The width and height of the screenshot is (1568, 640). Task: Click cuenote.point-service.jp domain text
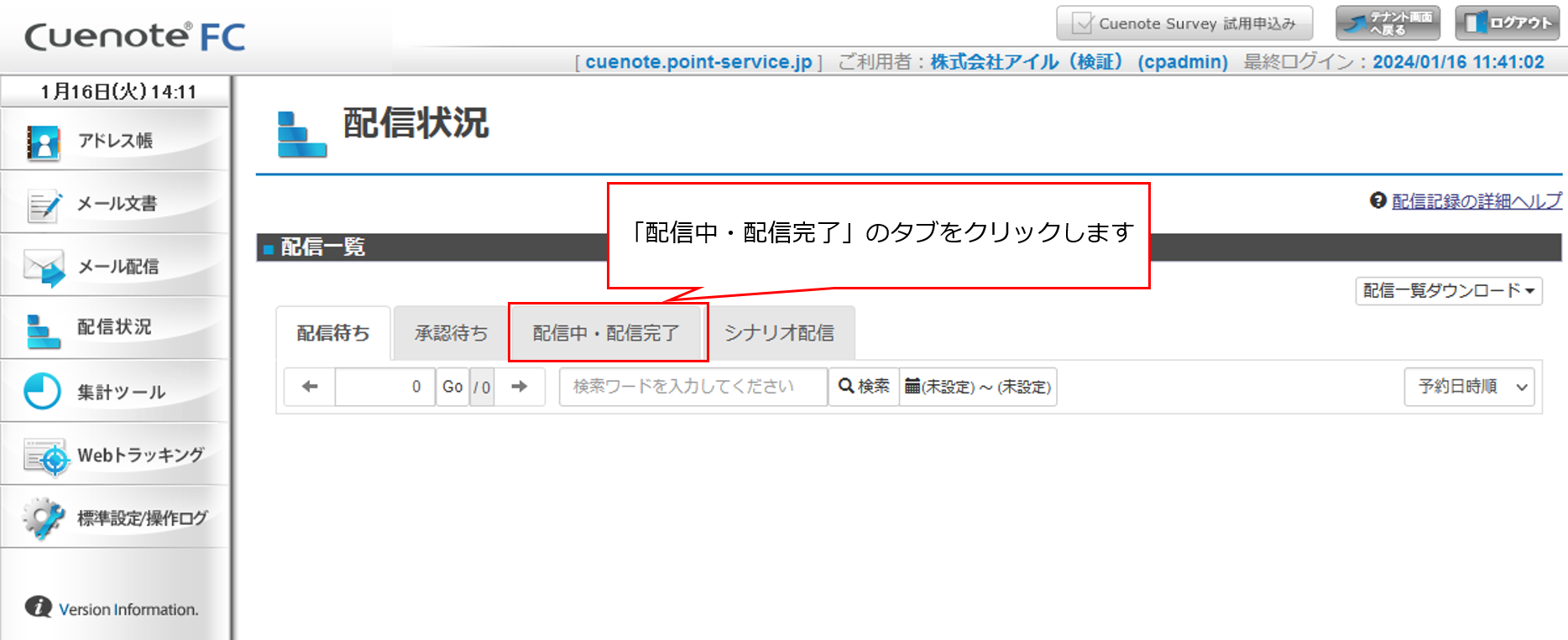coord(698,62)
